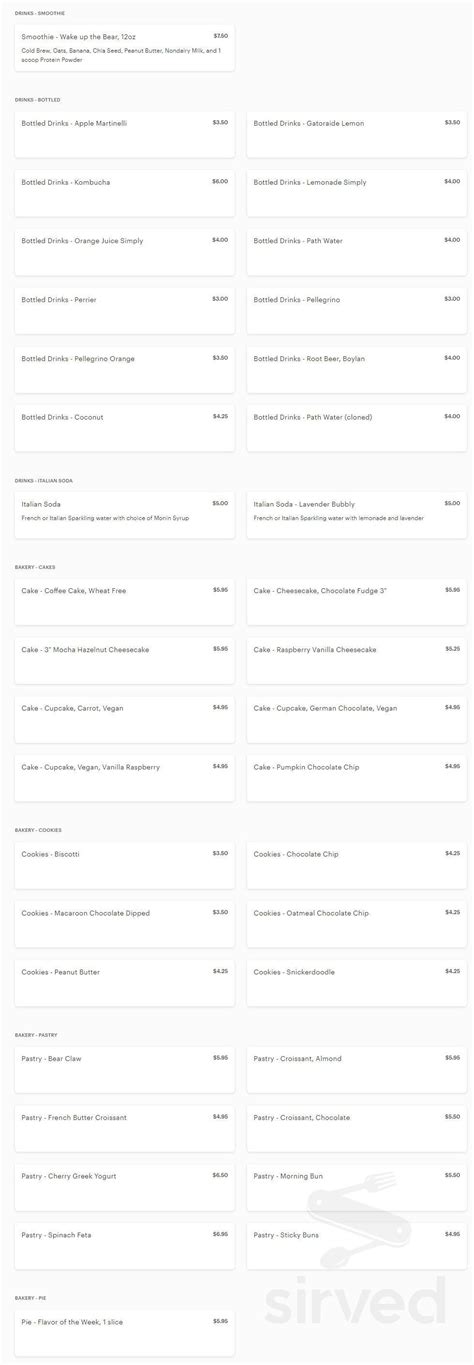The width and height of the screenshot is (474, 1365).
Task: Click Cake Cupcake, Carrot, Vegan card
Action: click(x=125, y=720)
